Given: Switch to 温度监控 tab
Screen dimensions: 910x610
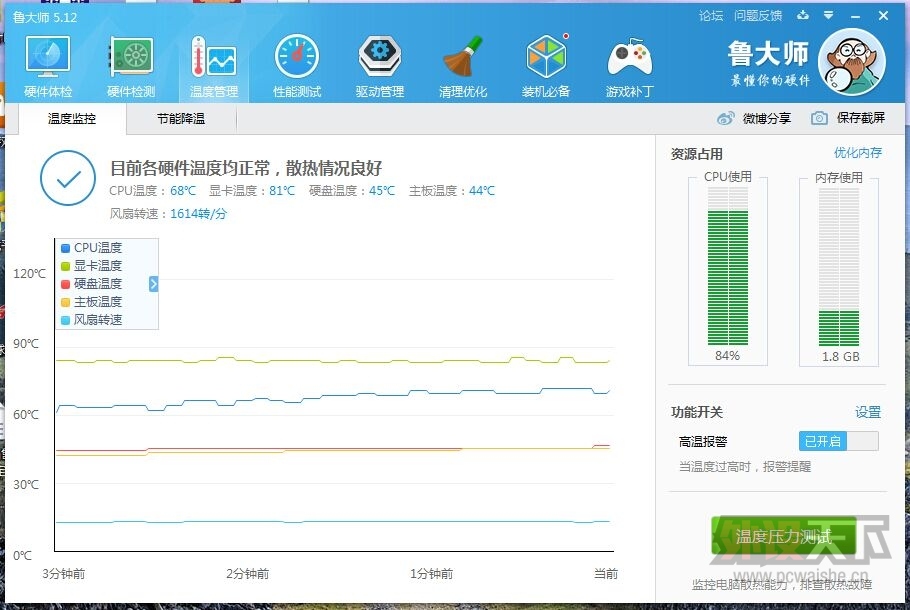Looking at the screenshot, I should [x=72, y=118].
